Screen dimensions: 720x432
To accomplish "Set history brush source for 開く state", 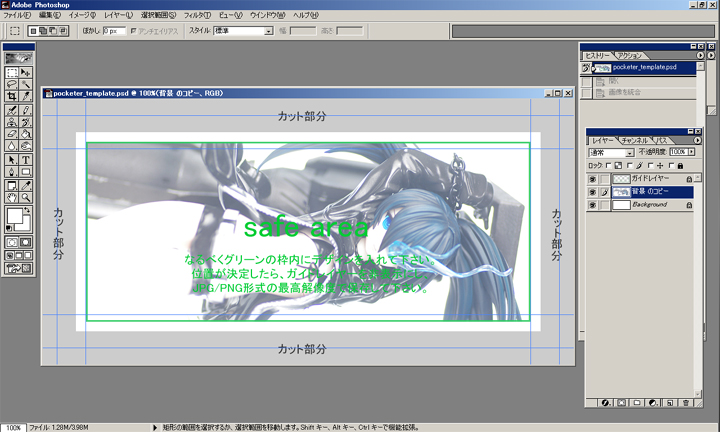I will click(x=586, y=82).
